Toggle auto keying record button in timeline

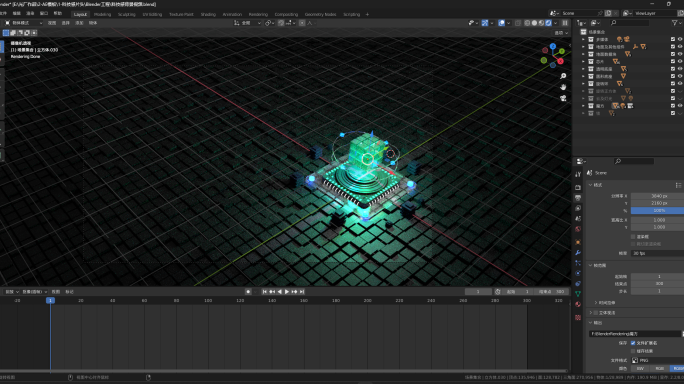(248, 291)
